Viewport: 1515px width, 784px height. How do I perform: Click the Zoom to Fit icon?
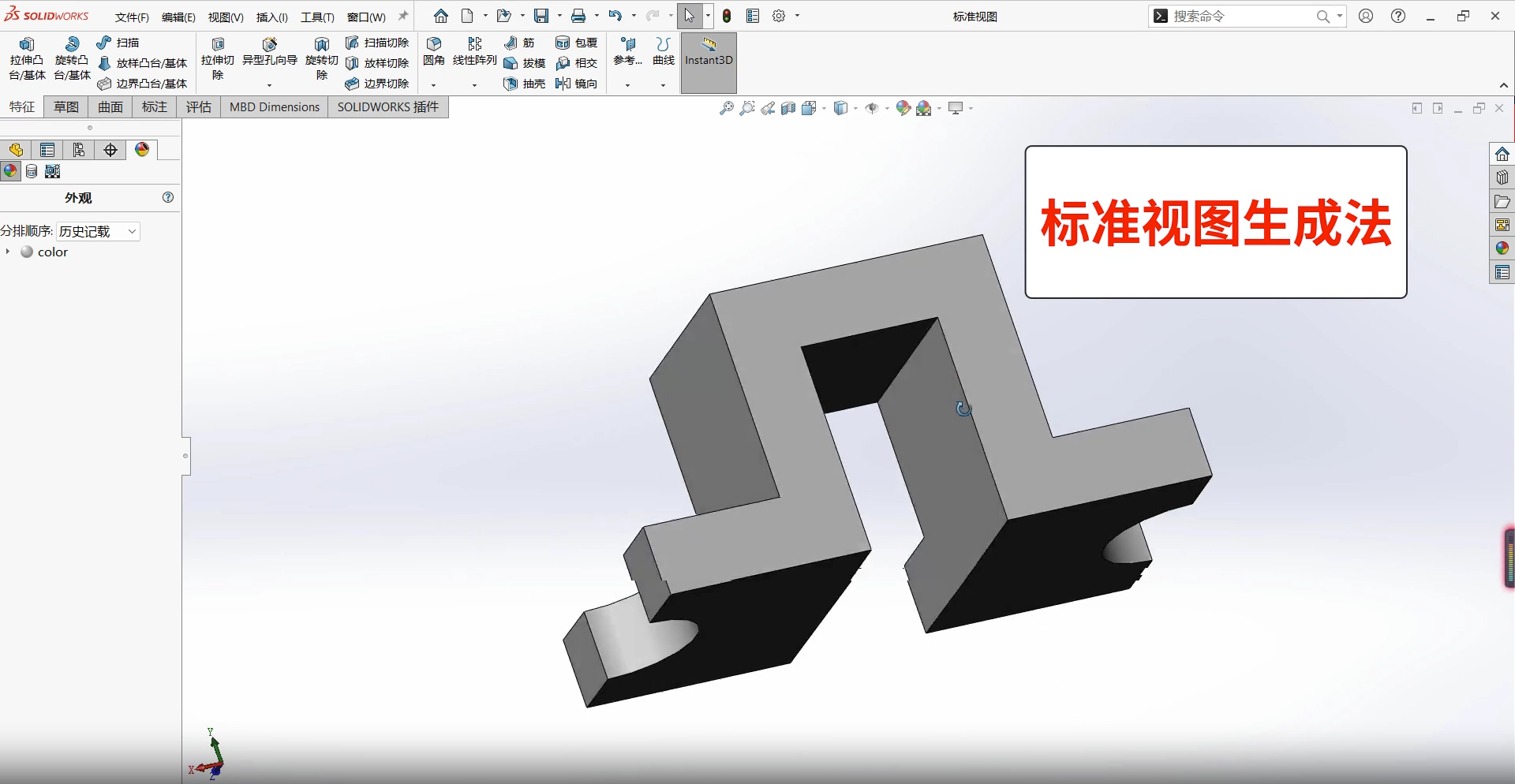coord(727,108)
